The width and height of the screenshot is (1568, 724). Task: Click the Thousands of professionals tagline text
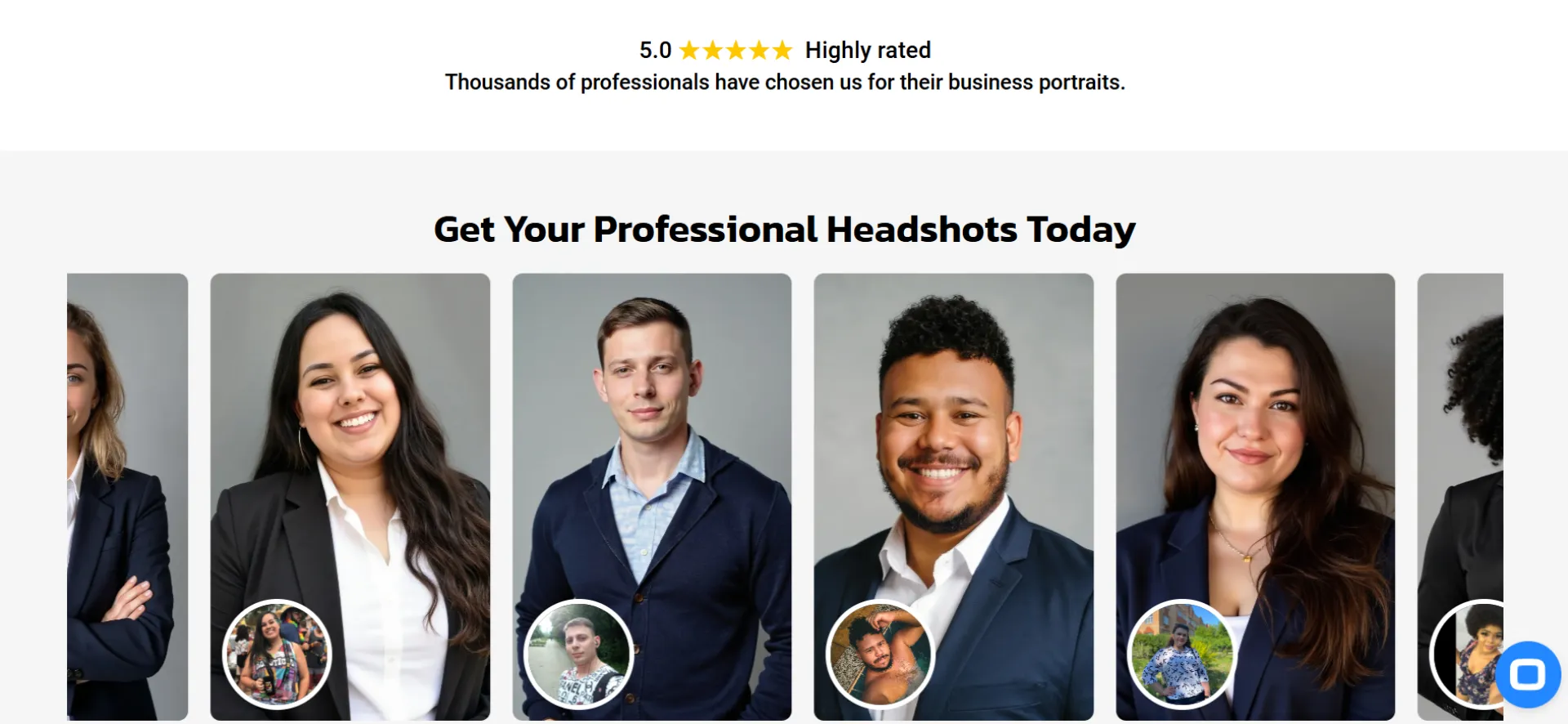[784, 83]
